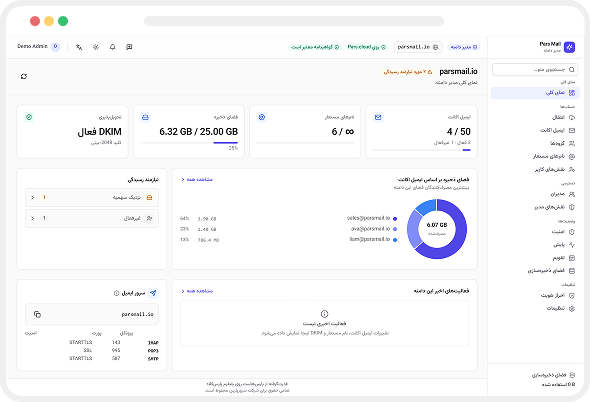Click the گواهینامه معتبر است certificate badge
Viewport: 590px width, 402px height.
[315, 47]
